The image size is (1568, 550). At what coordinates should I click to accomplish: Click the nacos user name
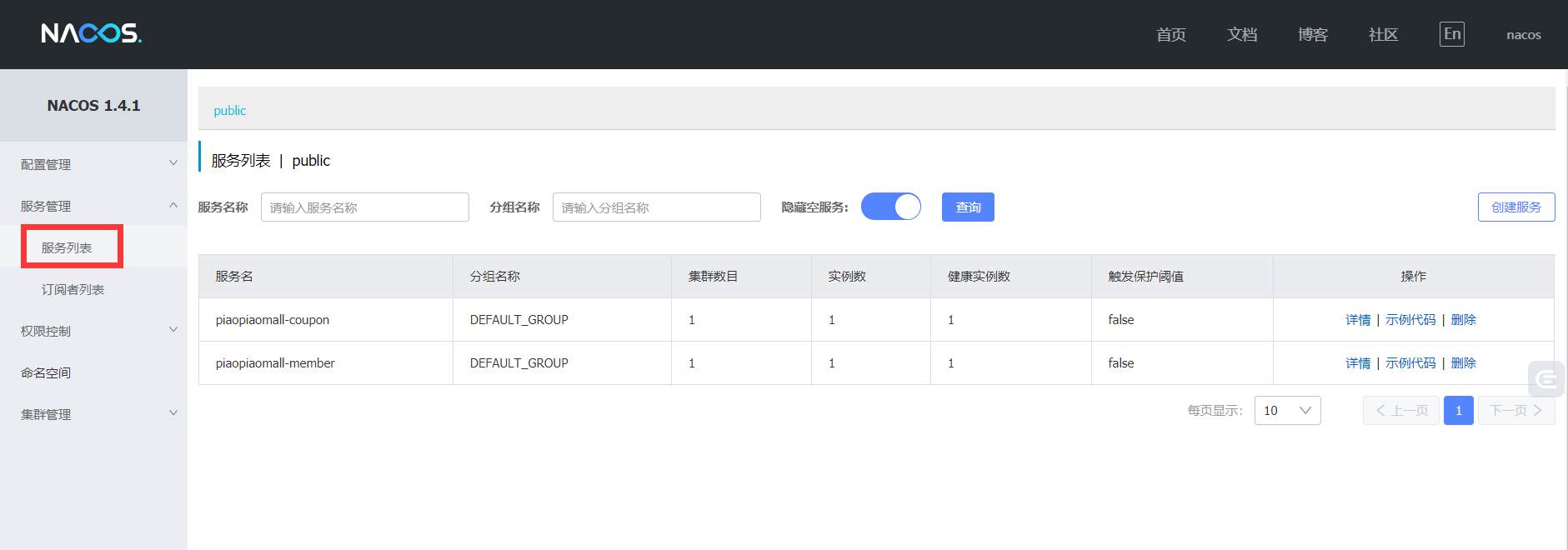tap(1524, 35)
